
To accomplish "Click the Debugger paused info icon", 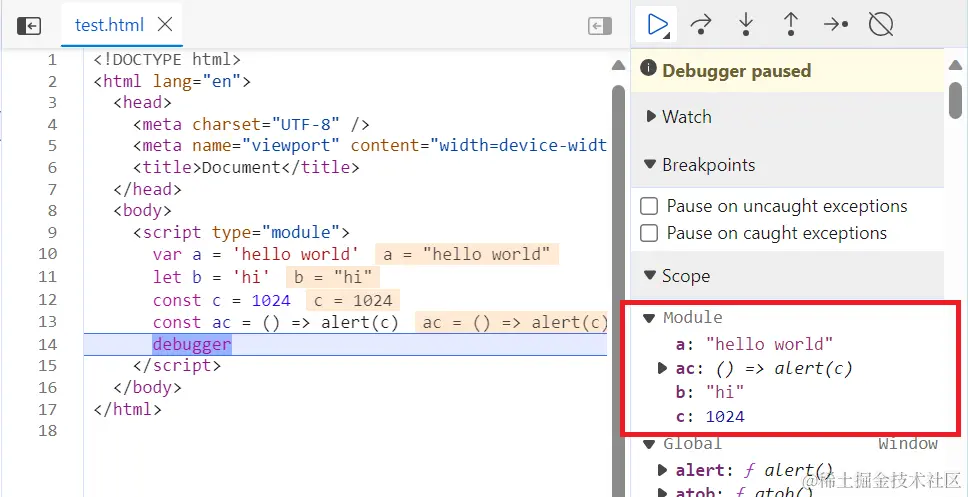I will point(648,67).
